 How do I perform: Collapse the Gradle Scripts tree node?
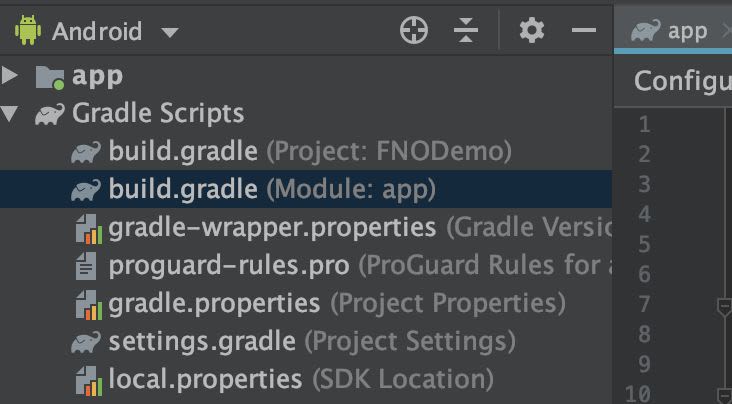pyautogui.click(x=9, y=114)
